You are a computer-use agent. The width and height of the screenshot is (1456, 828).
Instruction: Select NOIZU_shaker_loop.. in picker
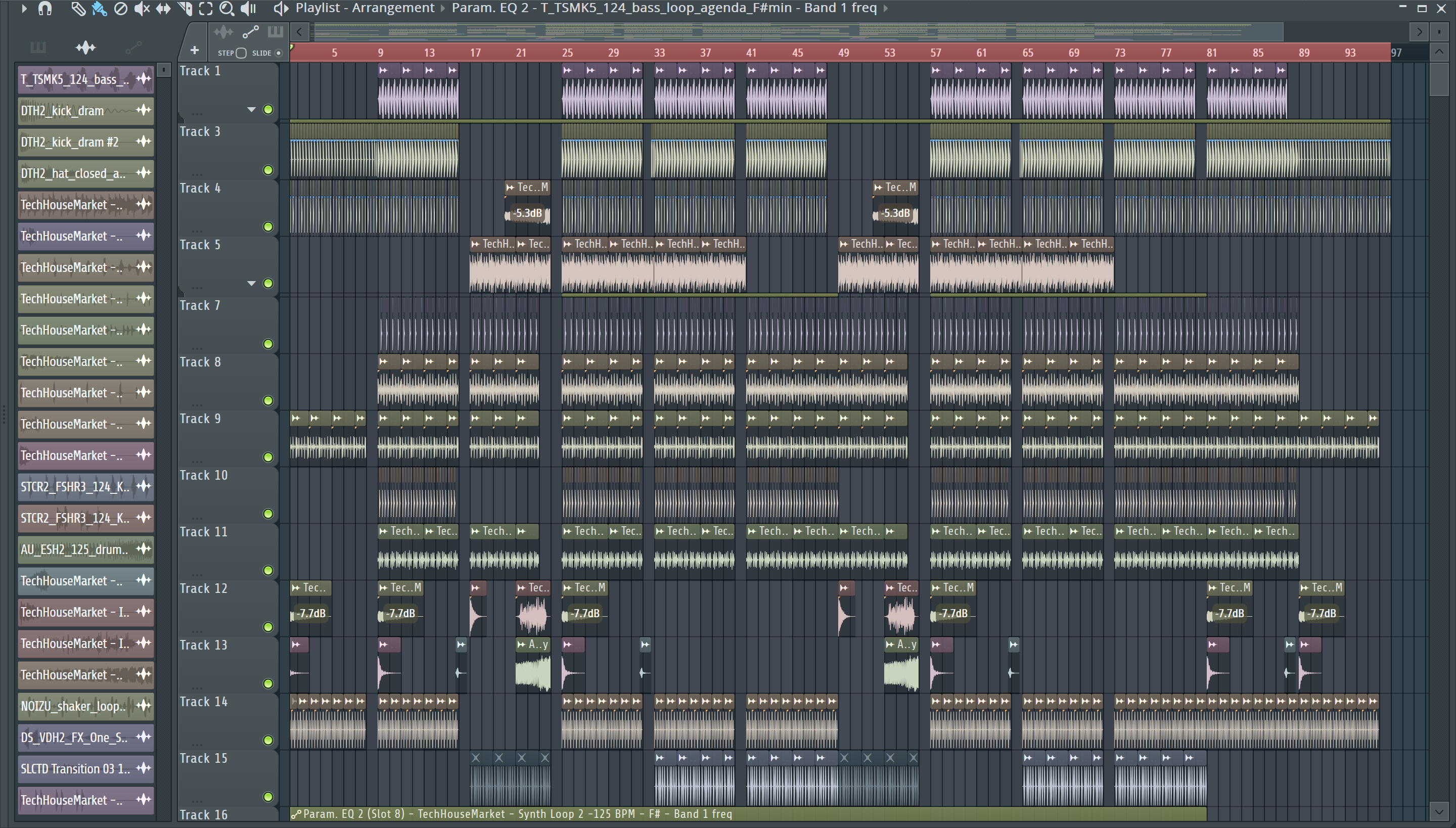pos(86,706)
